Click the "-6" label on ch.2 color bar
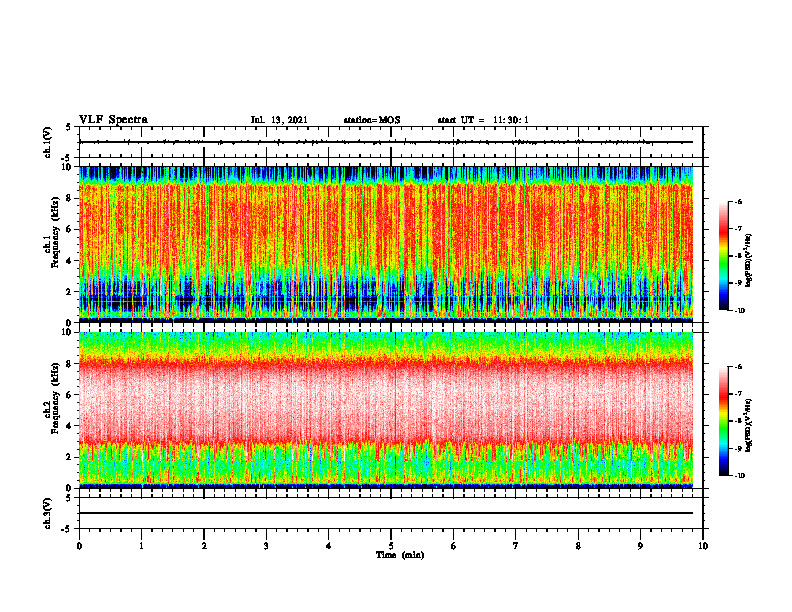 tap(738, 367)
